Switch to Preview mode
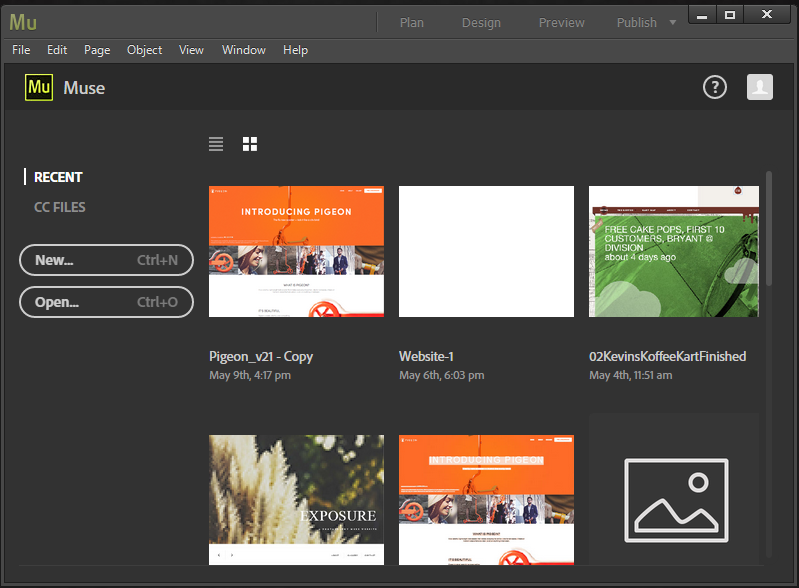The height and width of the screenshot is (588, 799). [562, 22]
